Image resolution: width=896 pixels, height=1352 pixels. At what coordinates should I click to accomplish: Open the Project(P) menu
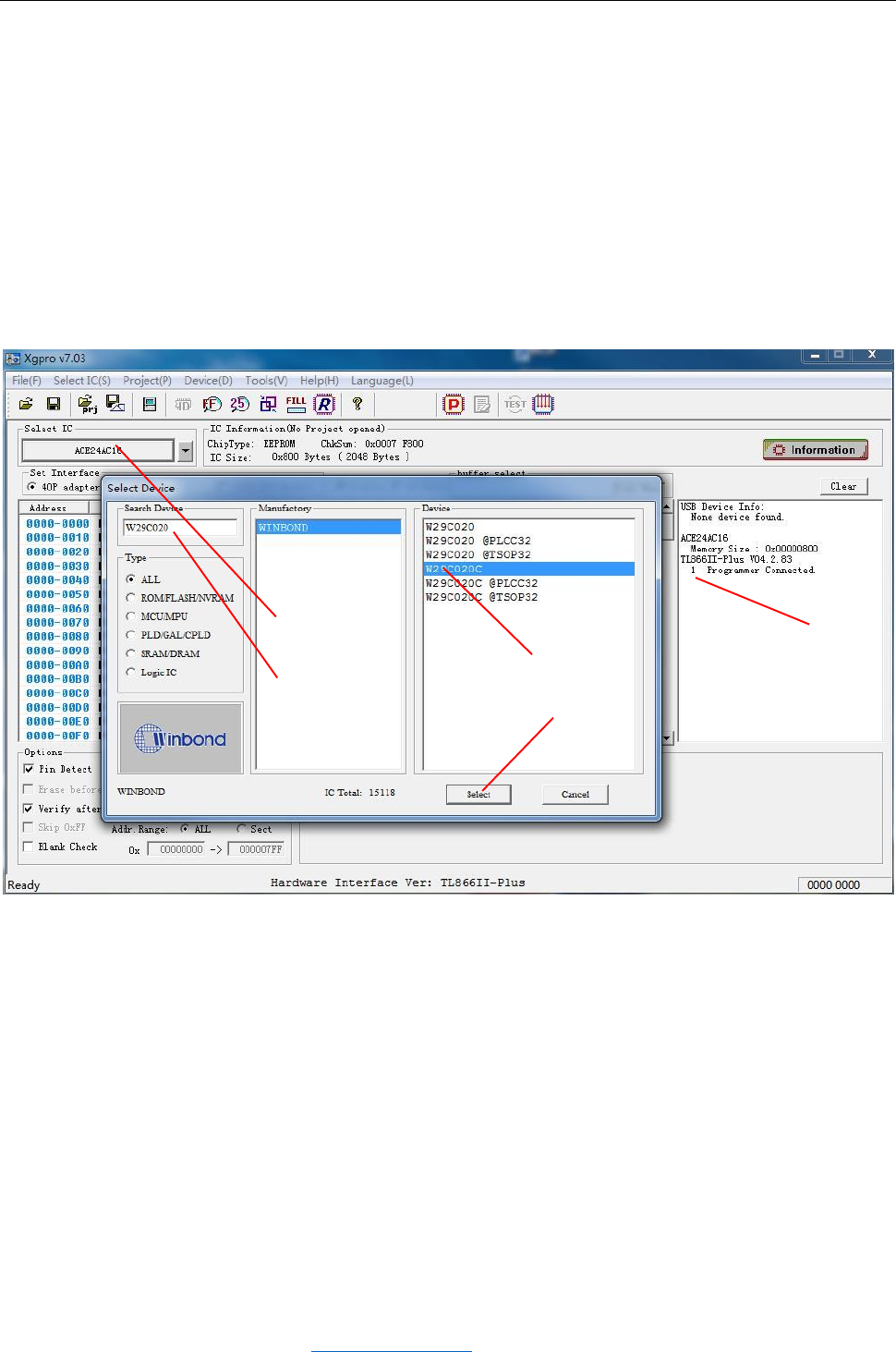(x=148, y=381)
